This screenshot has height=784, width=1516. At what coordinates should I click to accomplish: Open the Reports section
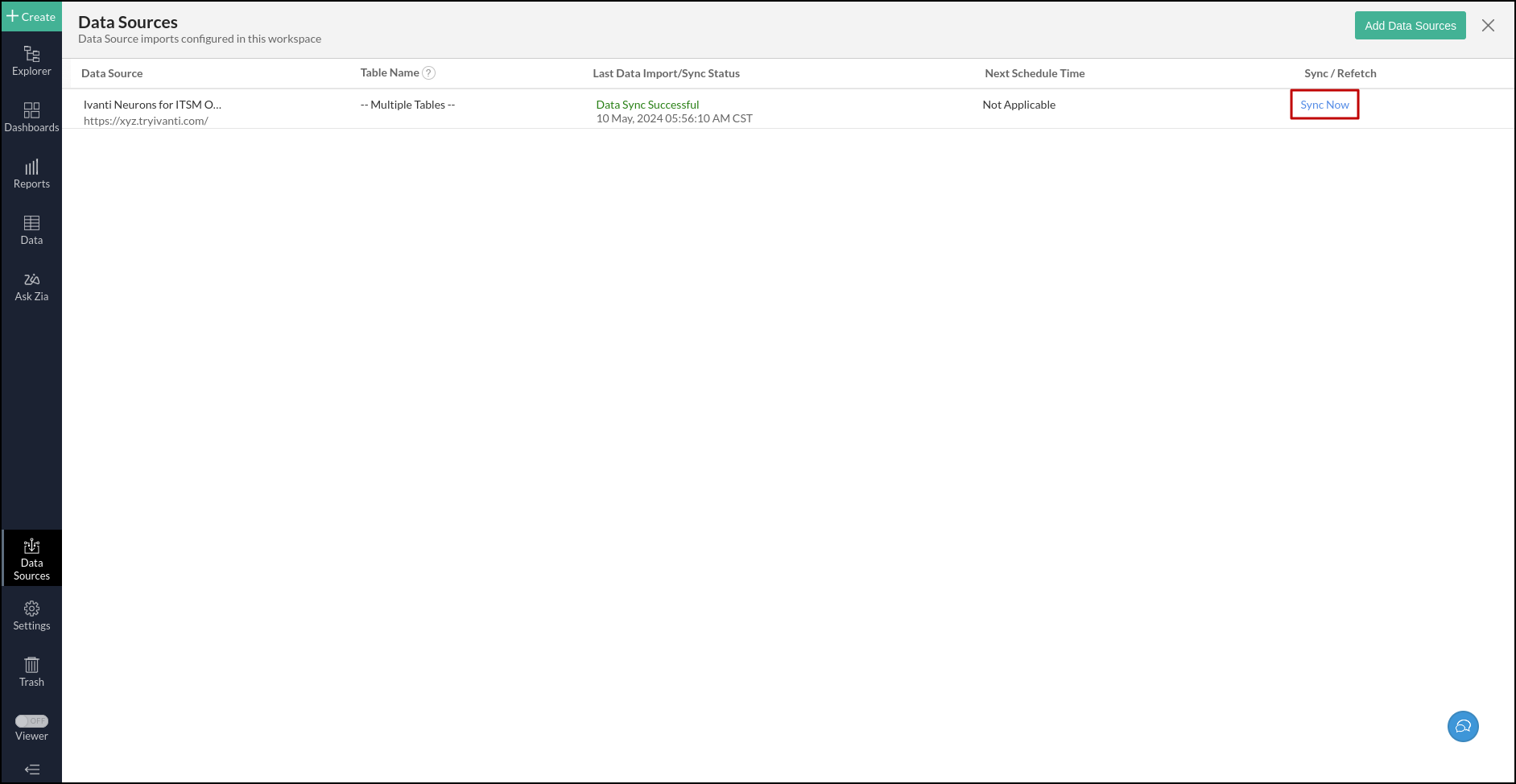31,172
